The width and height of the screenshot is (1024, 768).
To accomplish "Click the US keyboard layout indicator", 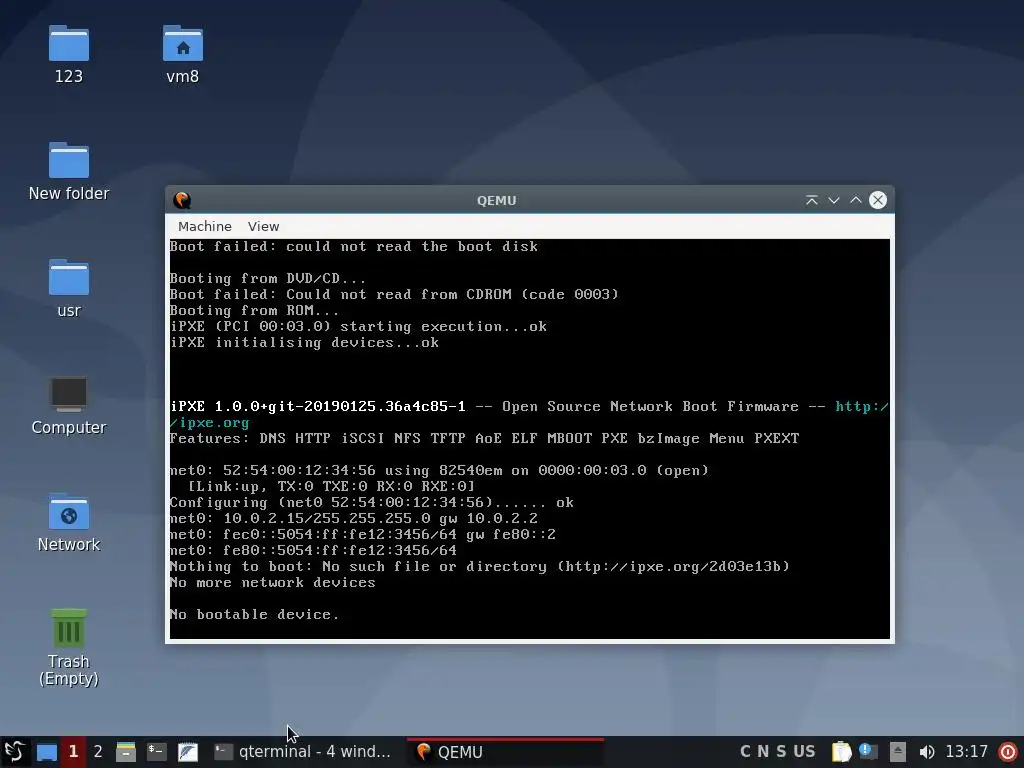I will [804, 752].
